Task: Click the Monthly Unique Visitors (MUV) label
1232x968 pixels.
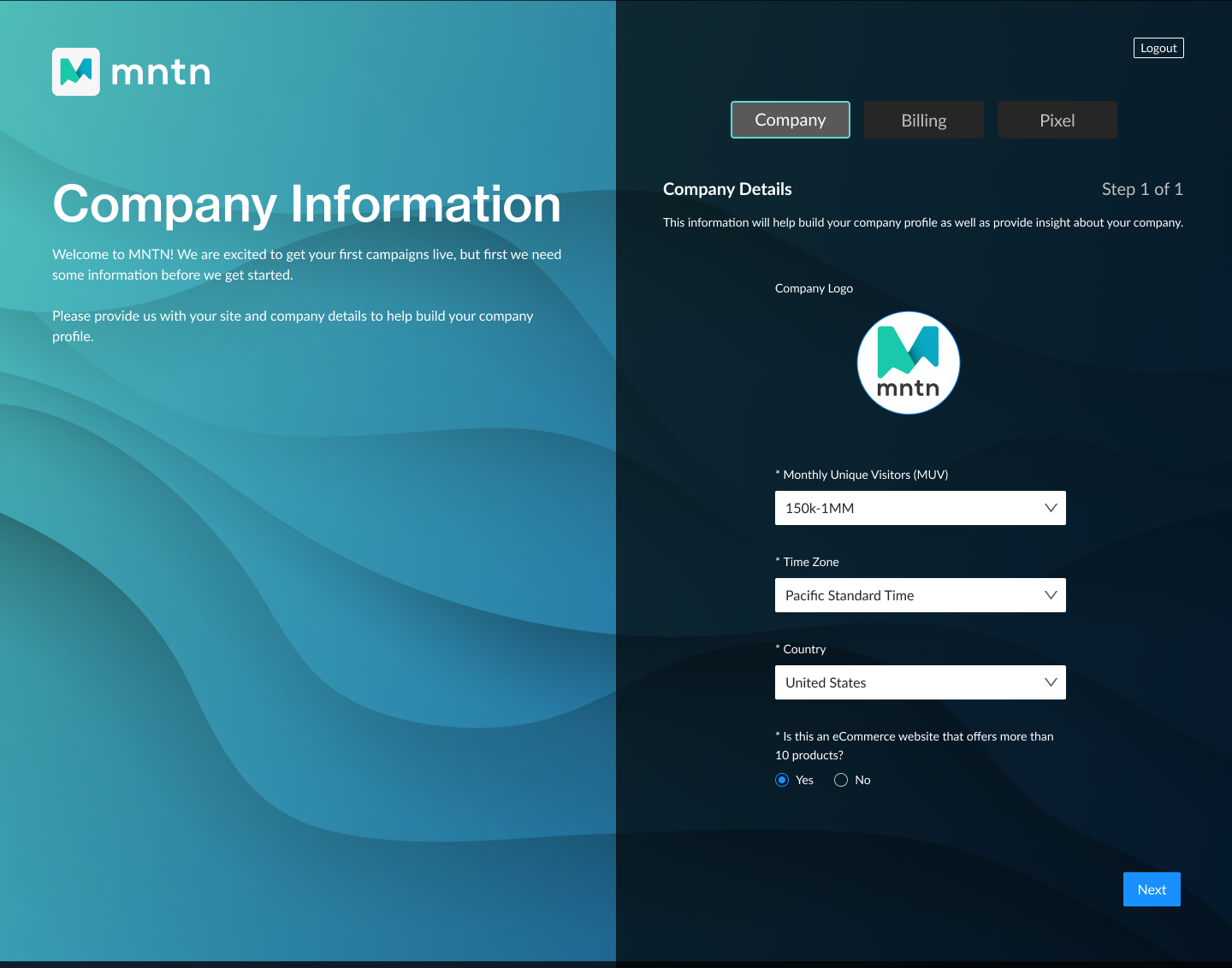Action: tap(862, 475)
